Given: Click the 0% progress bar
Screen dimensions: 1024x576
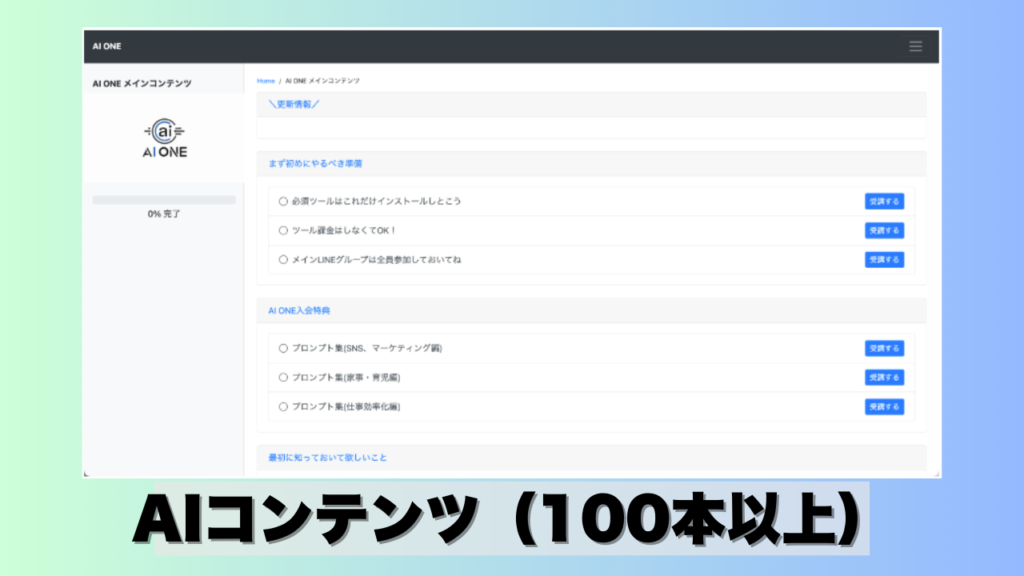Looking at the screenshot, I should point(164,200).
